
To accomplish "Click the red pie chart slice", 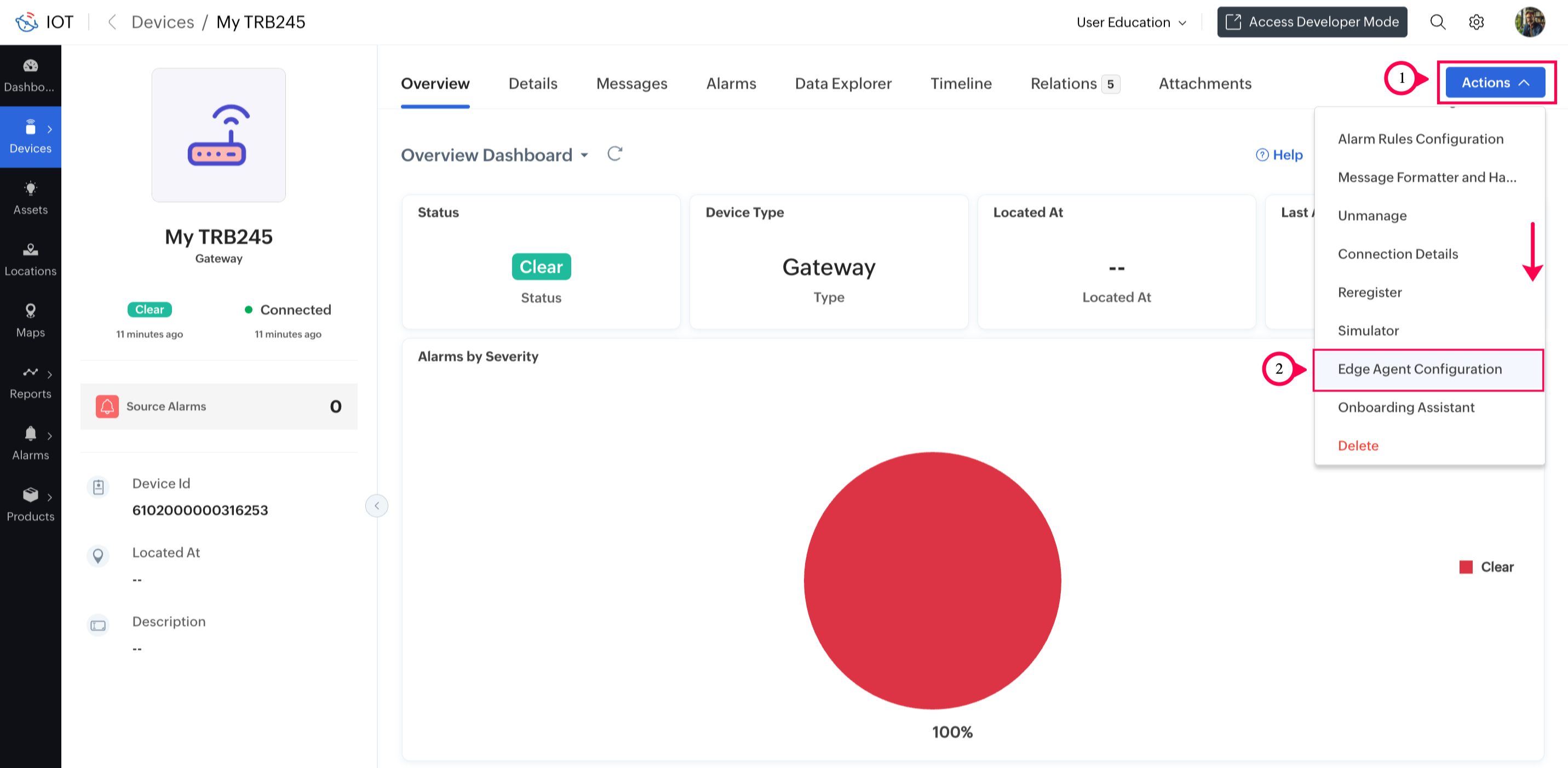I will pyautogui.click(x=932, y=581).
